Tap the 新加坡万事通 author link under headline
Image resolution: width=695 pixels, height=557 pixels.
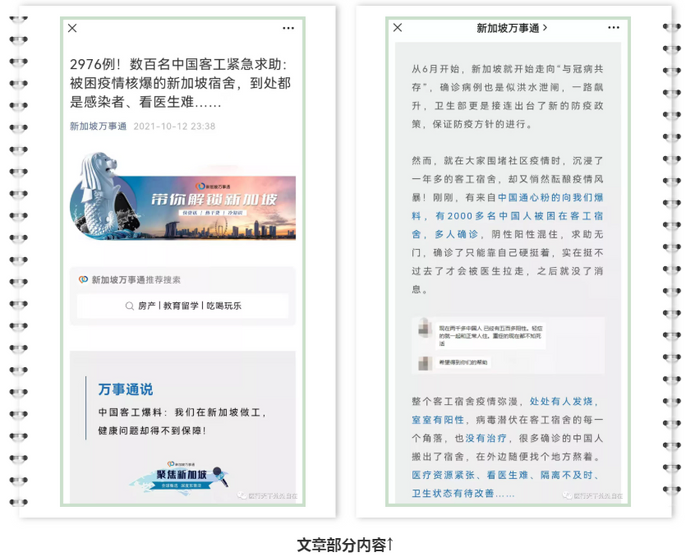pos(98,126)
